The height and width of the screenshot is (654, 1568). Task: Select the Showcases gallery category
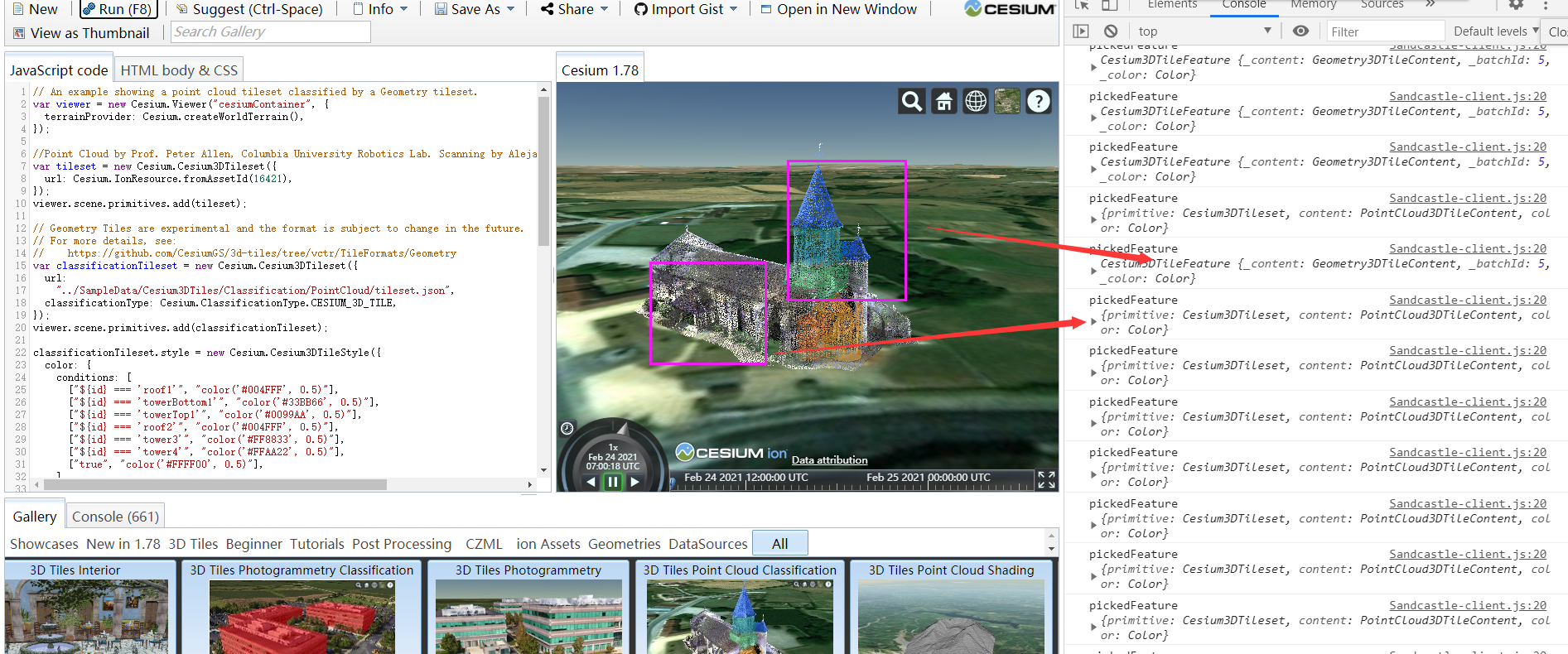[x=44, y=544]
